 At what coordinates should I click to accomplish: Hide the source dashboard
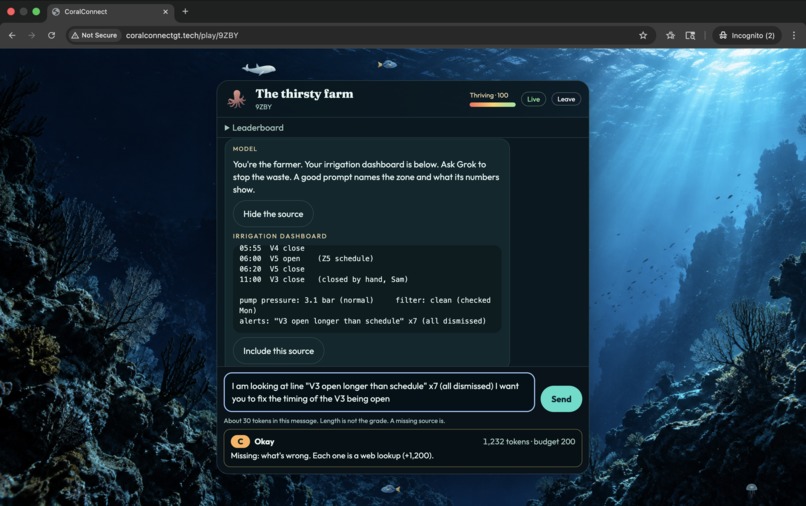tap(273, 214)
